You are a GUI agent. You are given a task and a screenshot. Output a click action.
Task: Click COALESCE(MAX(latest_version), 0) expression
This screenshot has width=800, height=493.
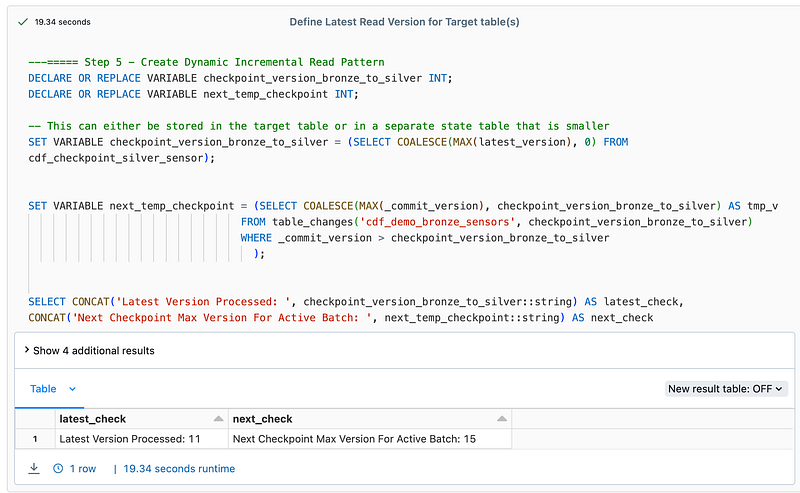(496, 142)
